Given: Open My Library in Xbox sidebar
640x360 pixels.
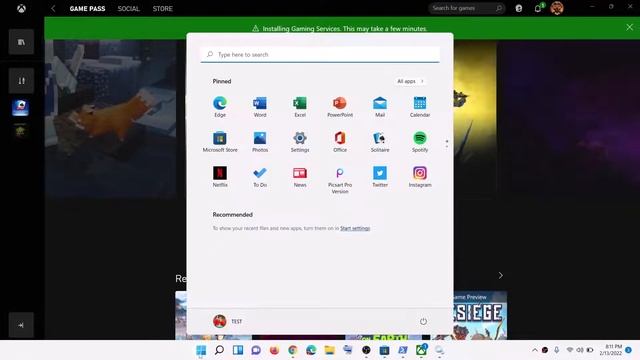Looking at the screenshot, I should (x=21, y=42).
